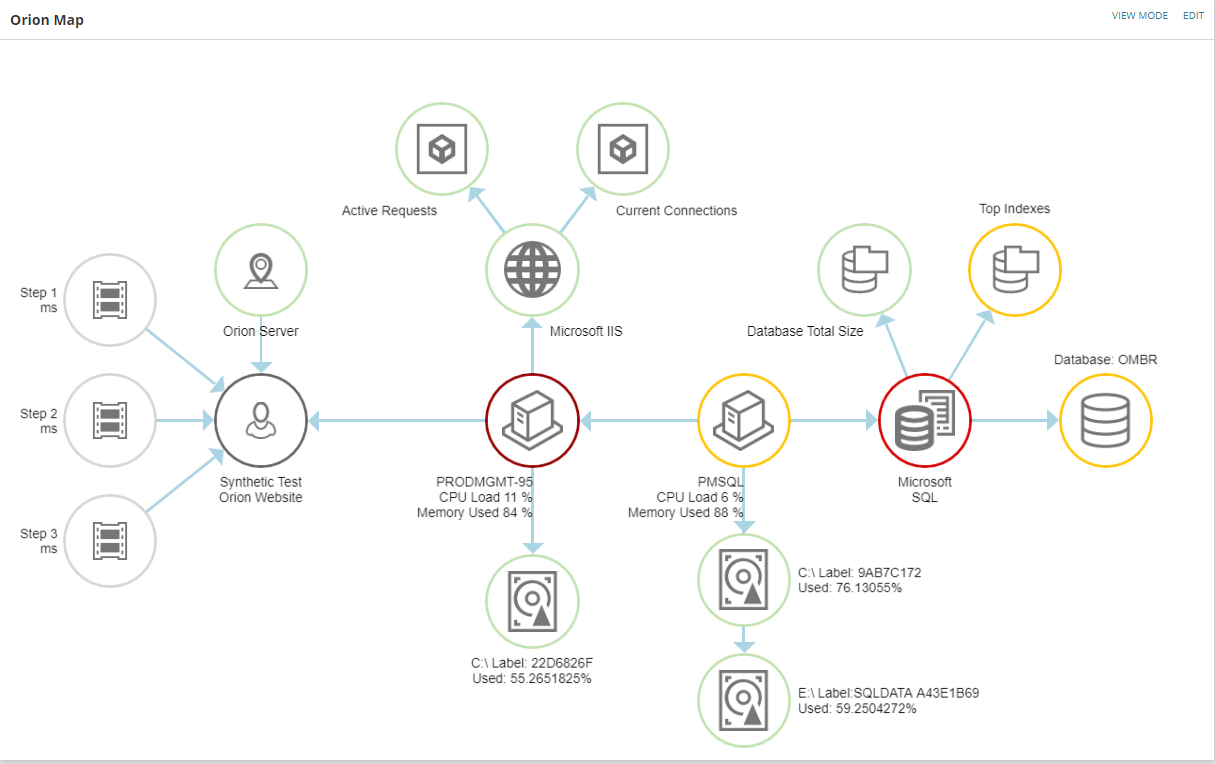
Task: Click the 'Used: 59.2504272%' text
Action: click(x=858, y=709)
